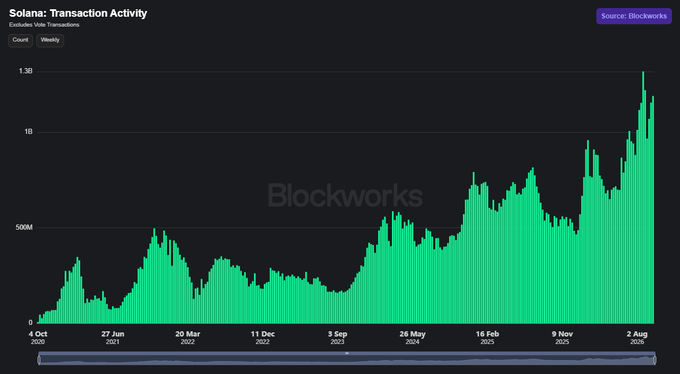Click the 26 May 2024 axis label
Image resolution: width=680 pixels, height=374 pixels.
(412, 338)
